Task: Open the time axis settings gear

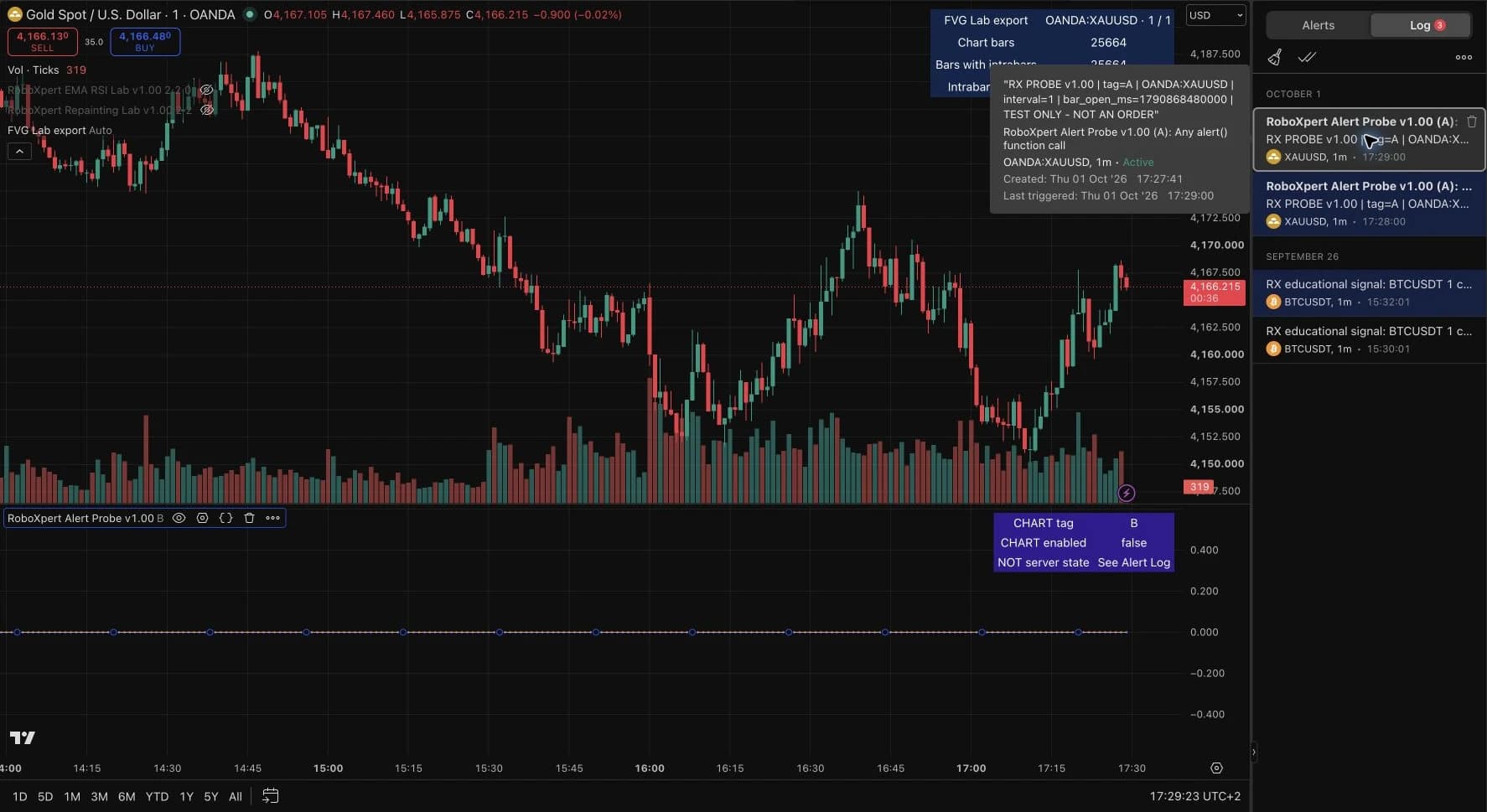Action: 1216,768
